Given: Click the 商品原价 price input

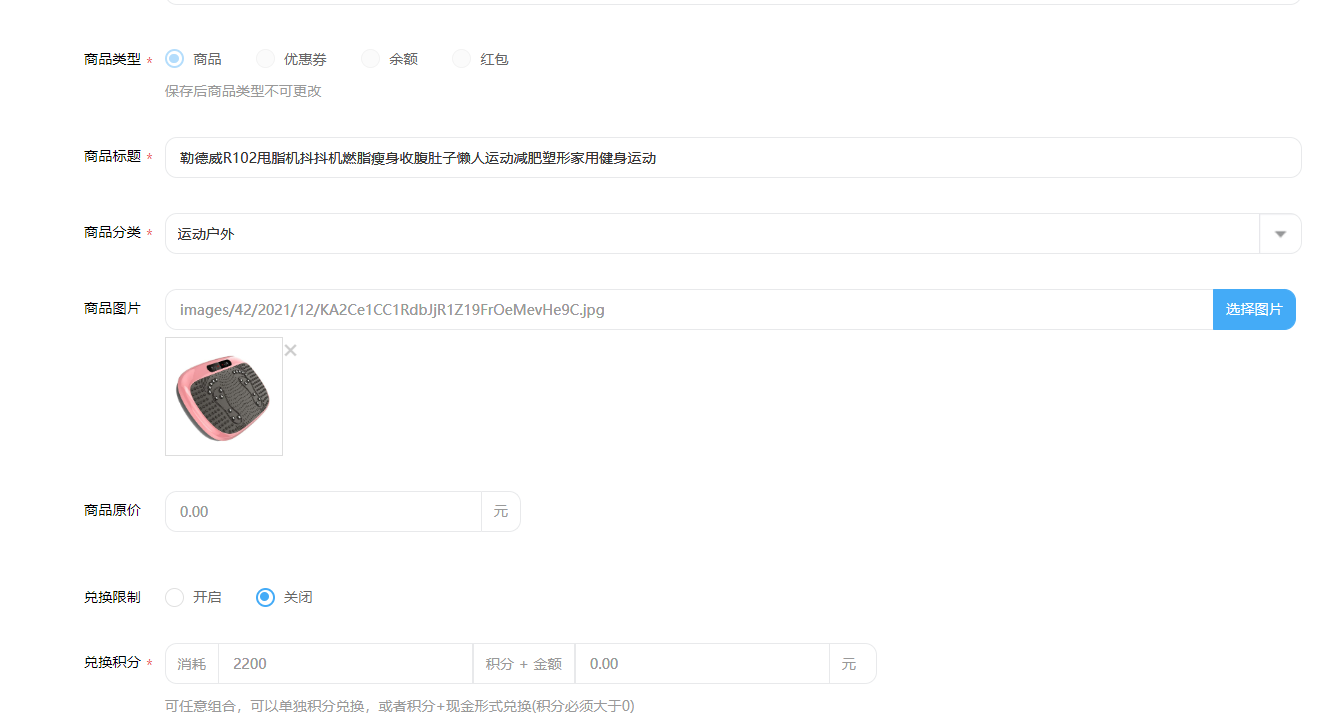Looking at the screenshot, I should tap(323, 512).
